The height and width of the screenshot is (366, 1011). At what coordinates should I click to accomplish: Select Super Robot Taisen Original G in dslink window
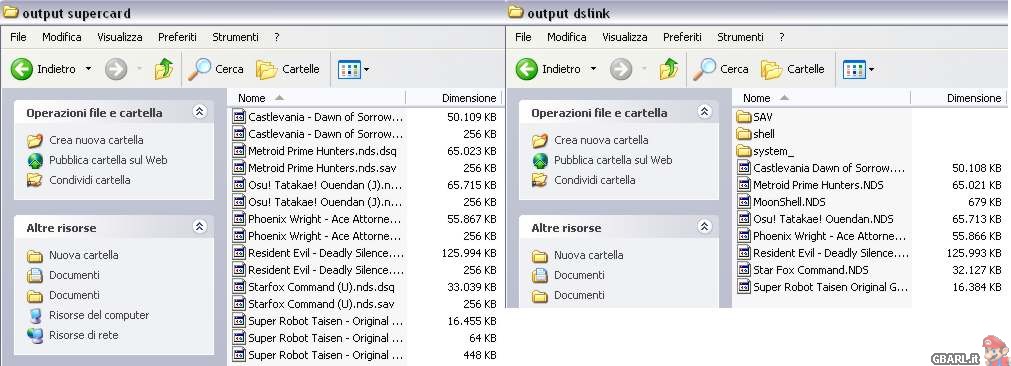click(823, 287)
